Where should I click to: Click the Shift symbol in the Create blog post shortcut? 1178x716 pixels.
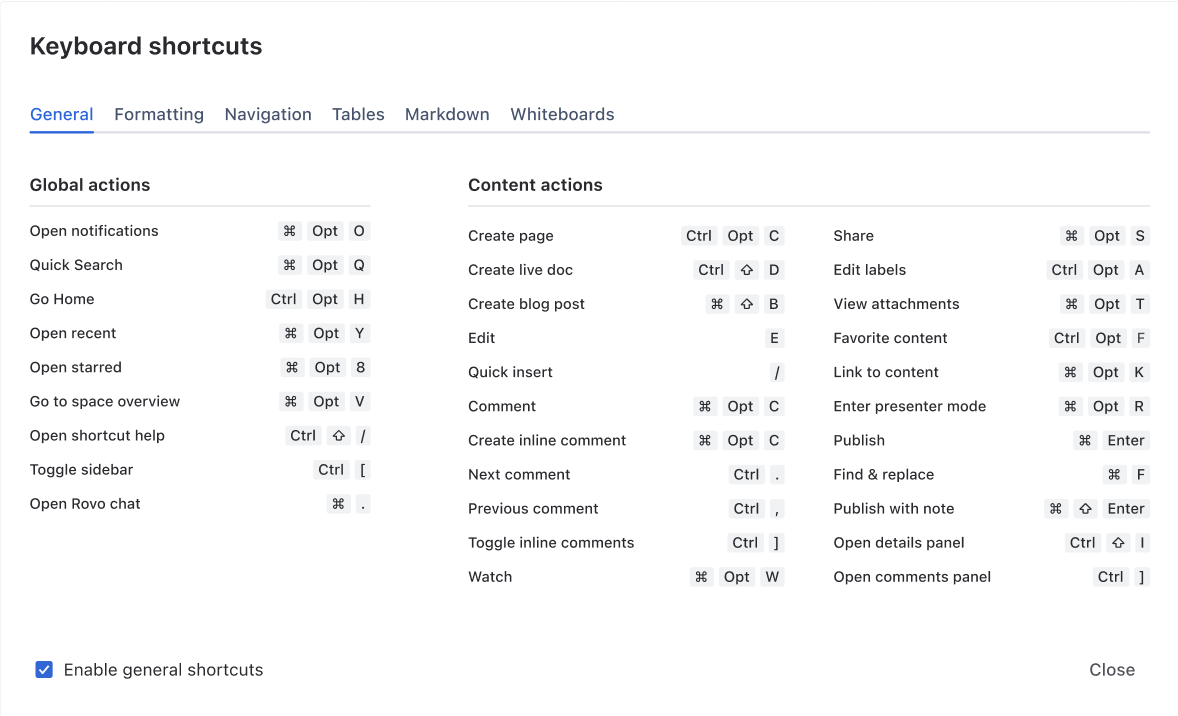[746, 304]
